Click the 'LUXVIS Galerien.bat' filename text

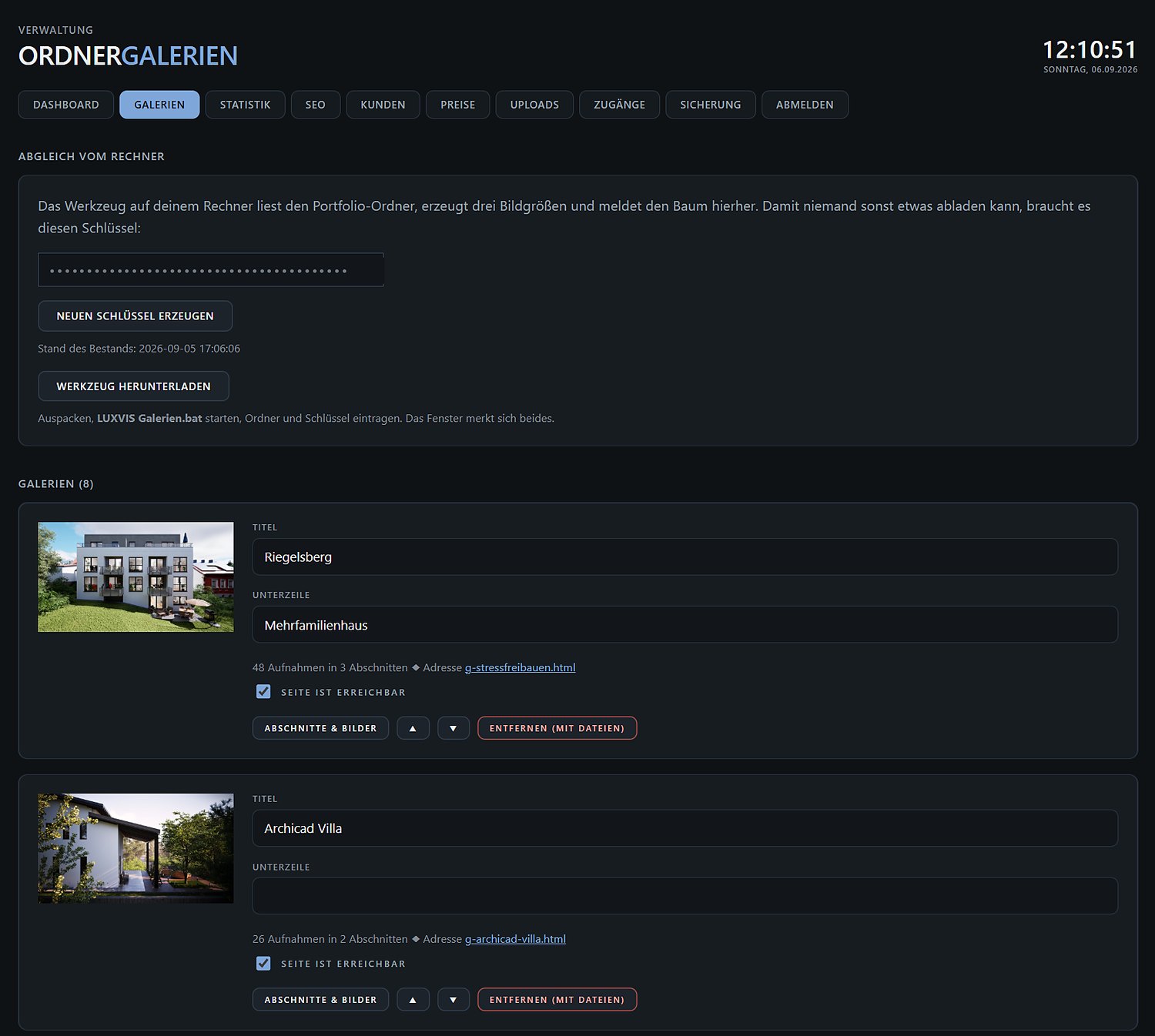tap(149, 419)
